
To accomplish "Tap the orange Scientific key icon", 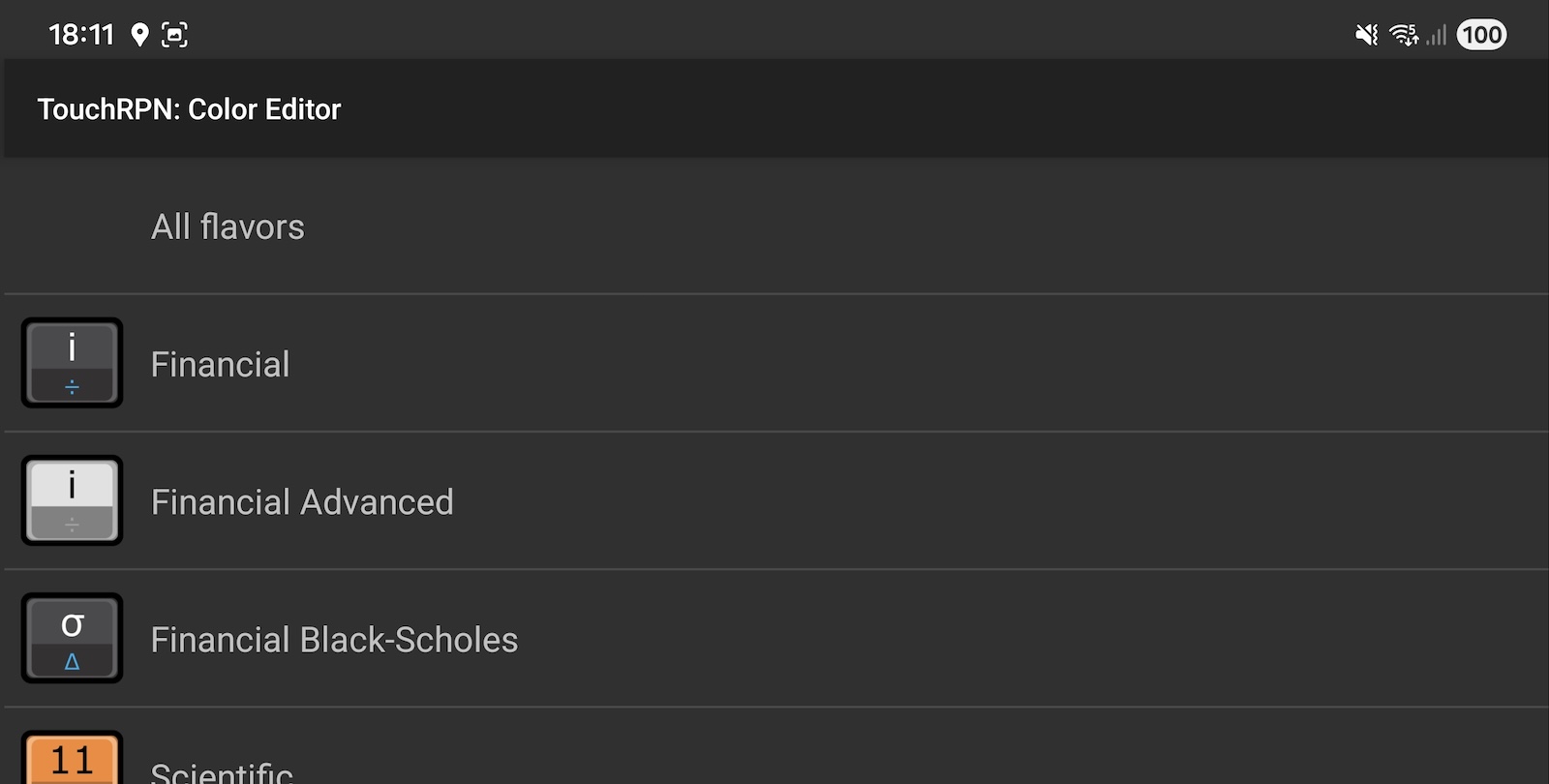I will pyautogui.click(x=72, y=759).
